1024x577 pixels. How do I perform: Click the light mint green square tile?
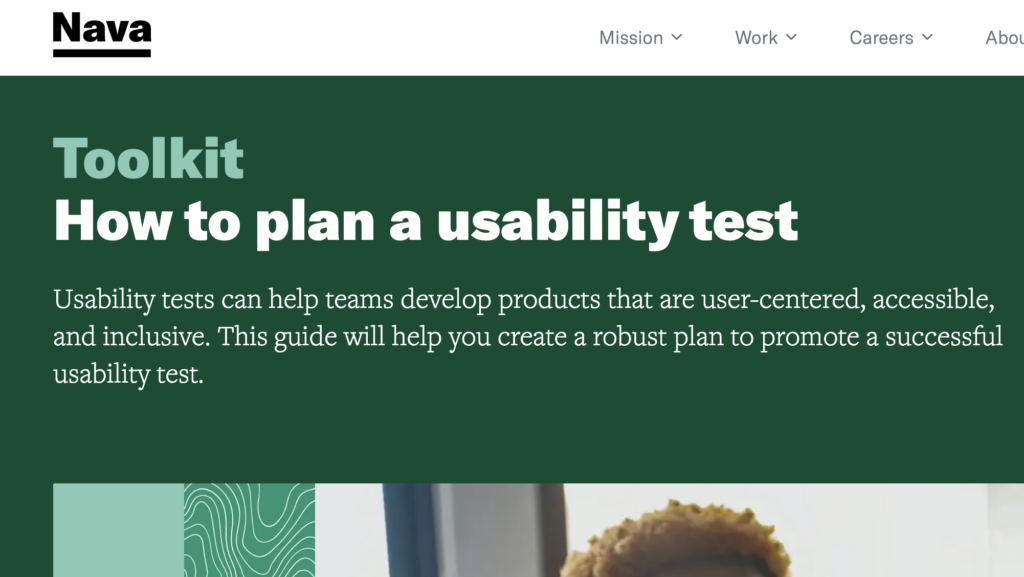coord(118,530)
